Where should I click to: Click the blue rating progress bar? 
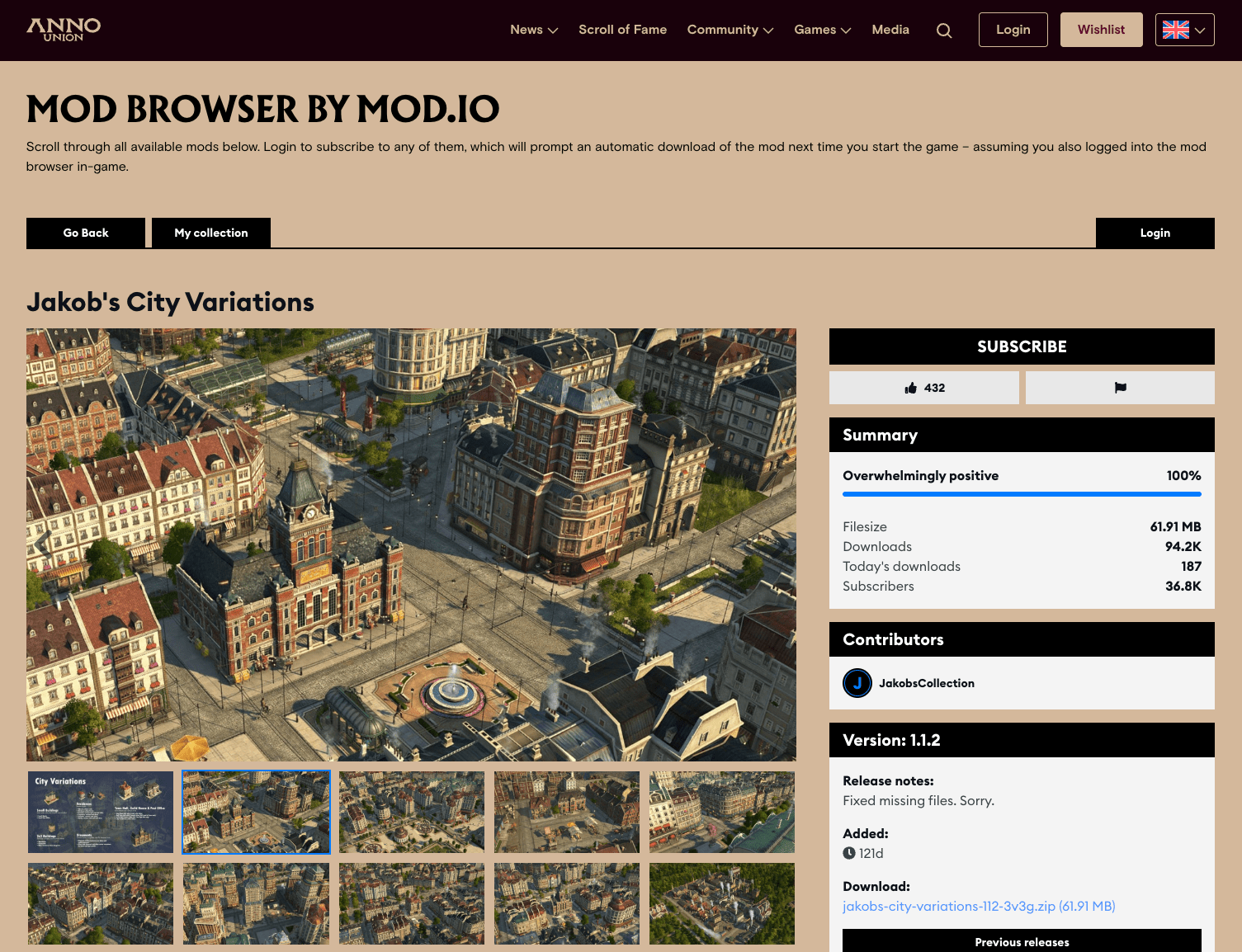click(x=1022, y=494)
